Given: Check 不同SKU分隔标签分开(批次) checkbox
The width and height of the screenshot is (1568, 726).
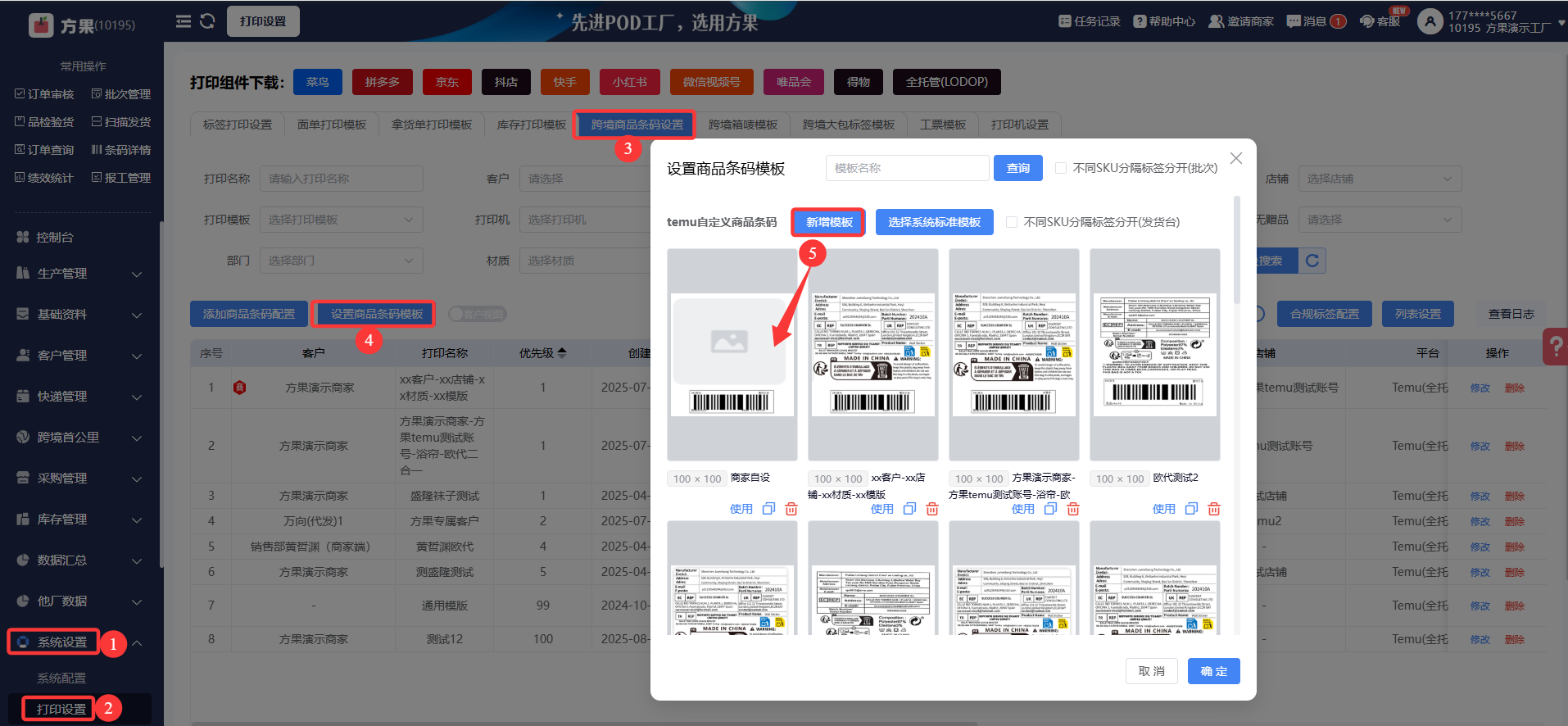Looking at the screenshot, I should tap(1061, 168).
